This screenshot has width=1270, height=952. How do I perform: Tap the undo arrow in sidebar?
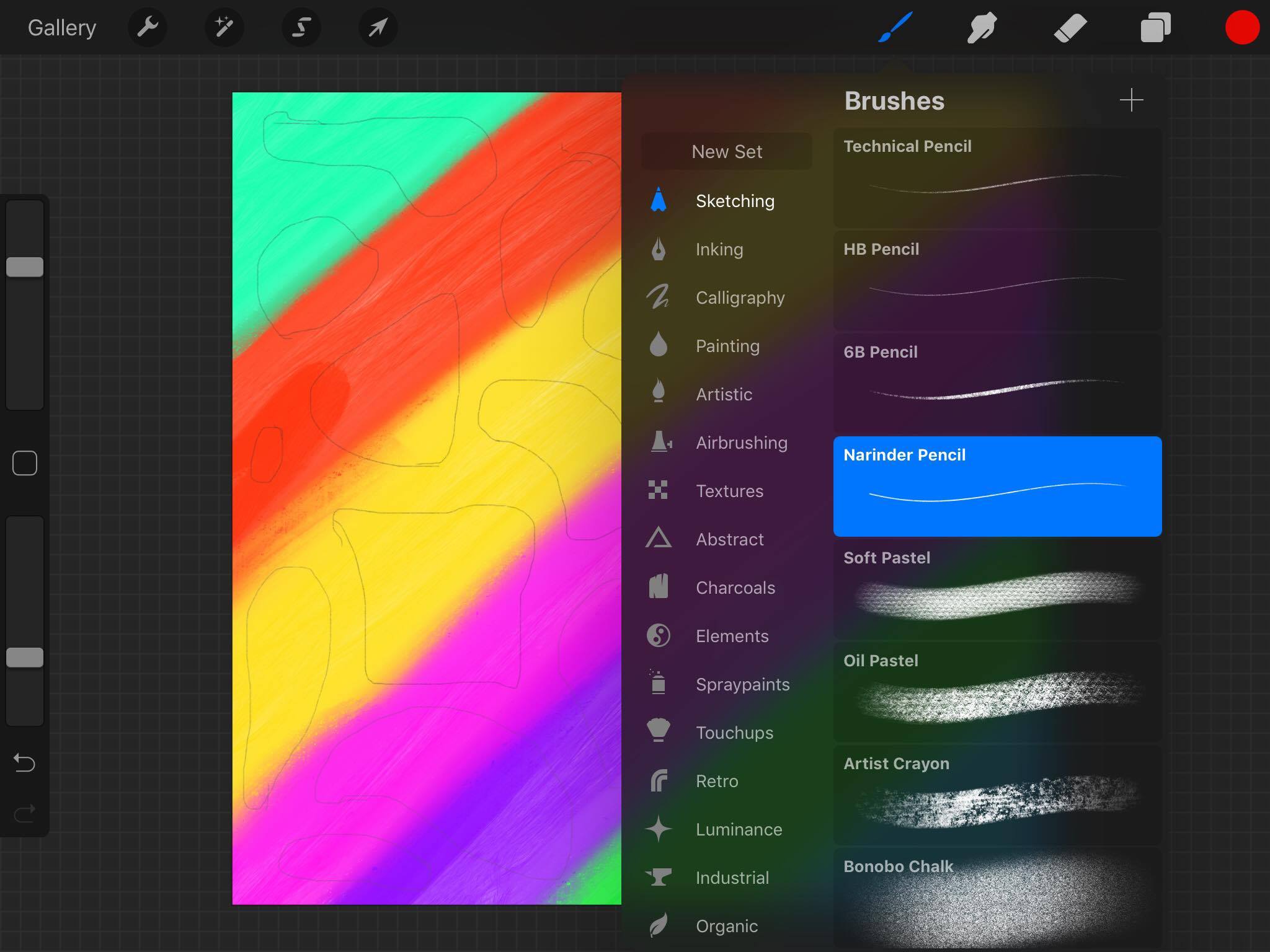25,762
